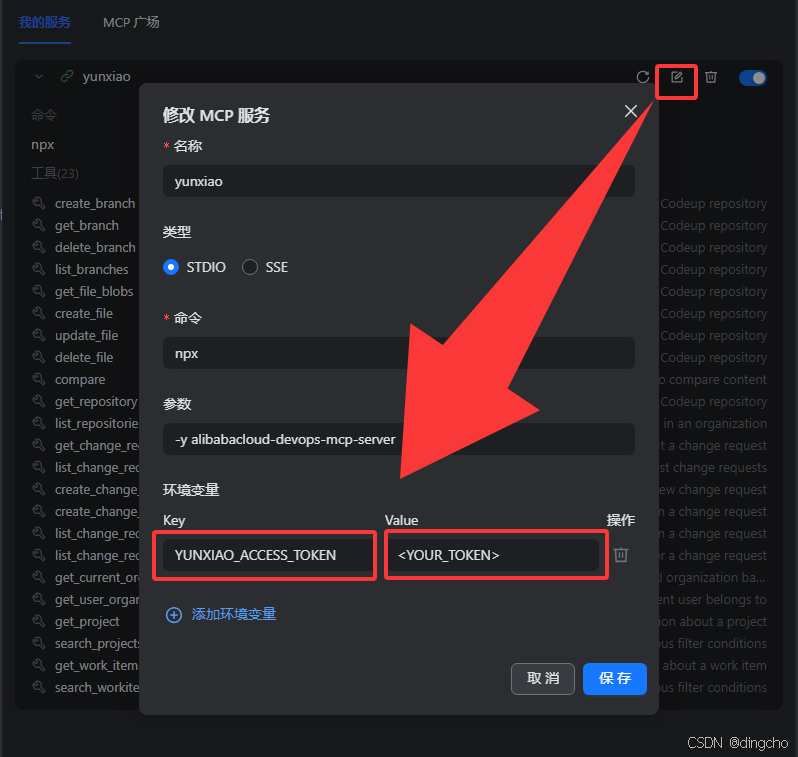This screenshot has height=757, width=798.
Task: Click the tool icon beside update_file
Action: click(39, 335)
